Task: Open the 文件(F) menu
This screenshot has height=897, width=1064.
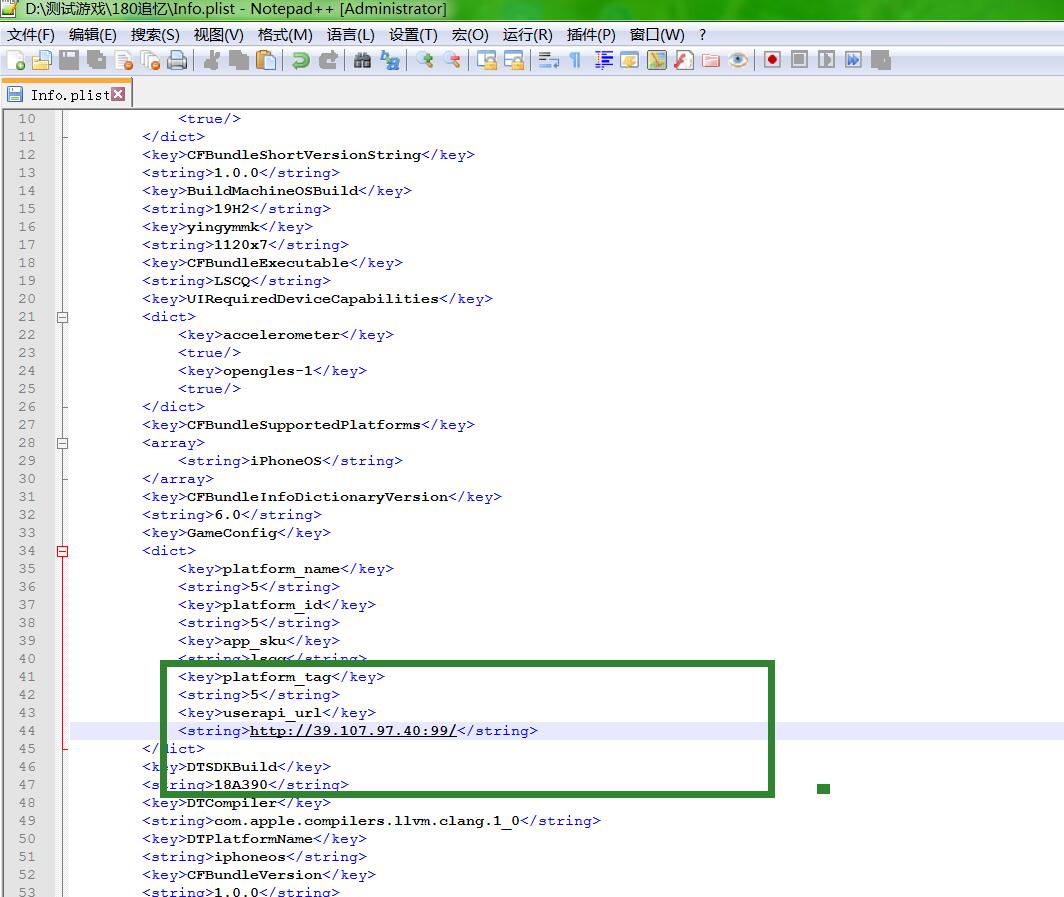Action: click(x=31, y=35)
